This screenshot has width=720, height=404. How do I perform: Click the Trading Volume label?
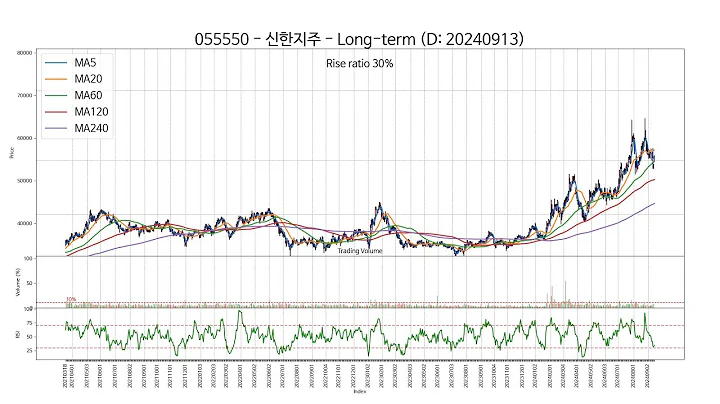point(360,251)
